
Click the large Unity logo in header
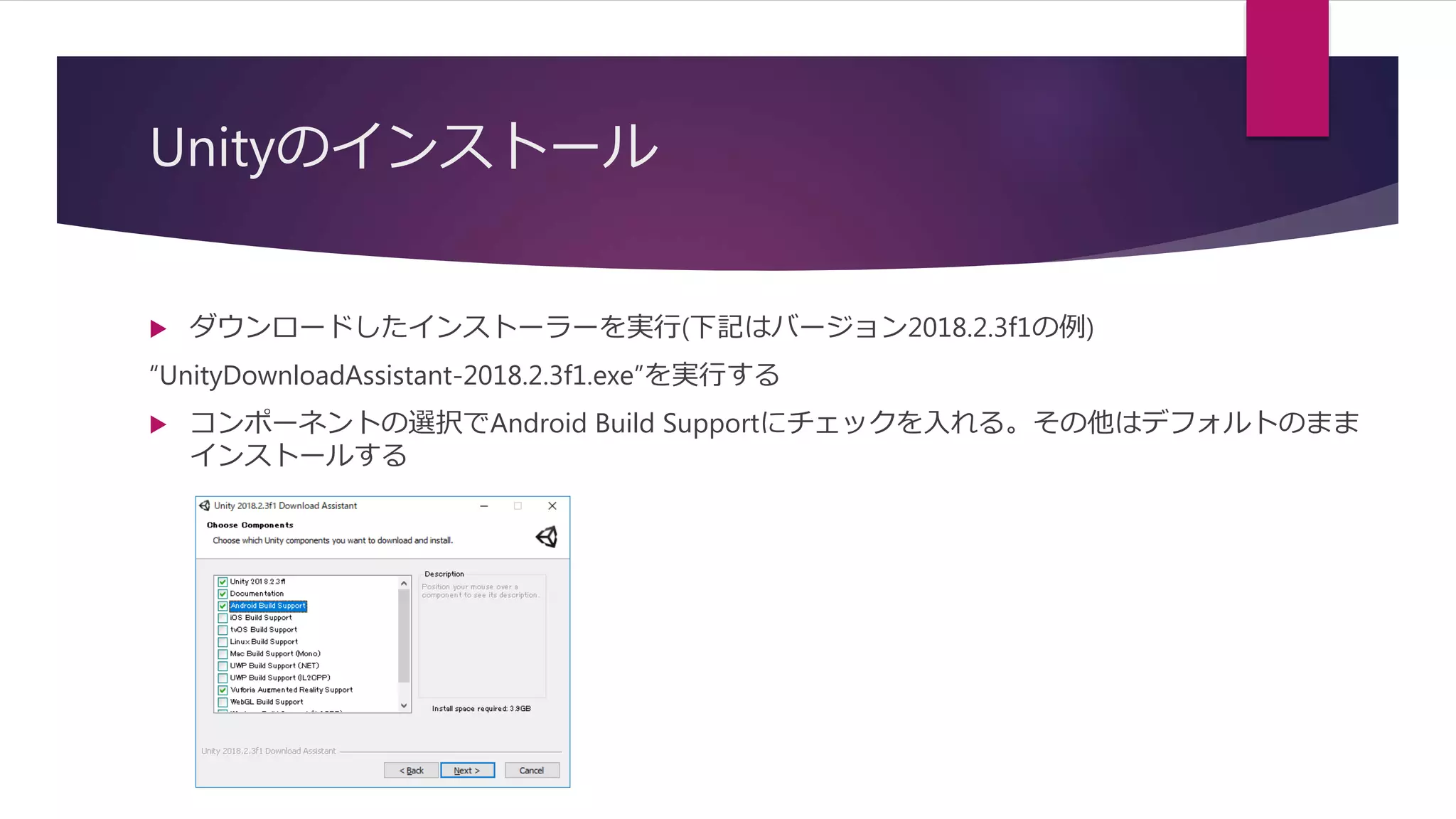pyautogui.click(x=547, y=537)
